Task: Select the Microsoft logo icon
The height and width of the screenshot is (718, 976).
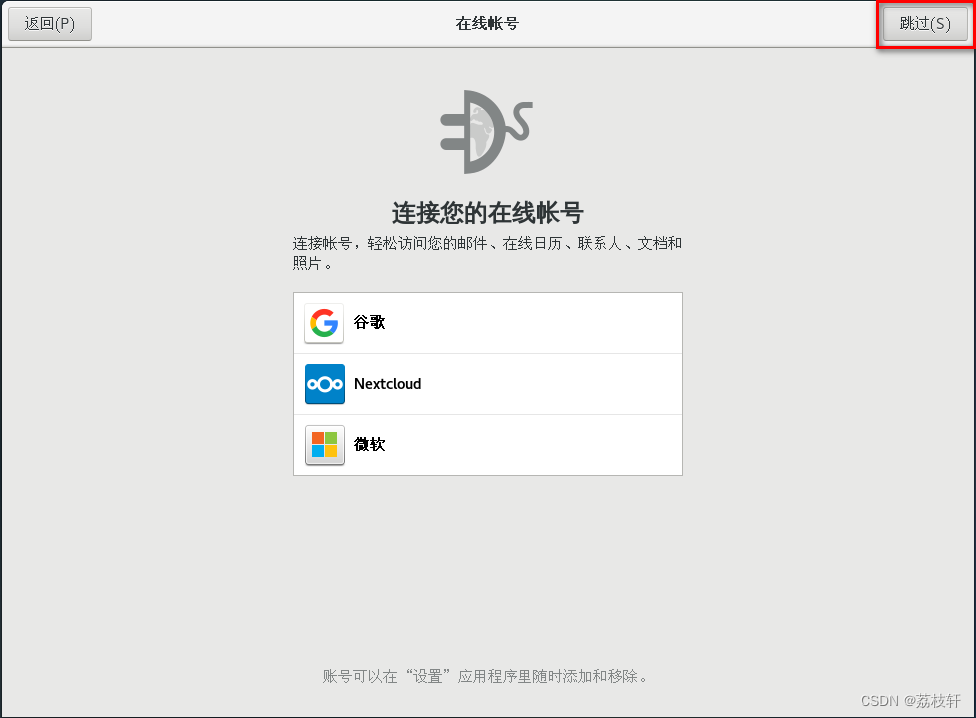Action: pyautogui.click(x=324, y=445)
